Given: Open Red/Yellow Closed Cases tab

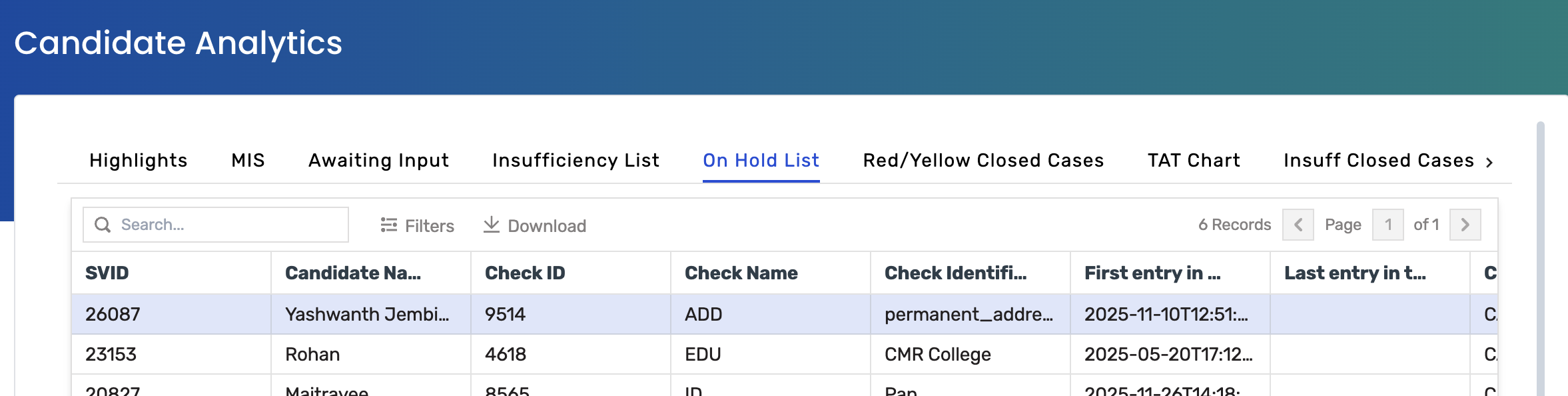Looking at the screenshot, I should coord(983,161).
